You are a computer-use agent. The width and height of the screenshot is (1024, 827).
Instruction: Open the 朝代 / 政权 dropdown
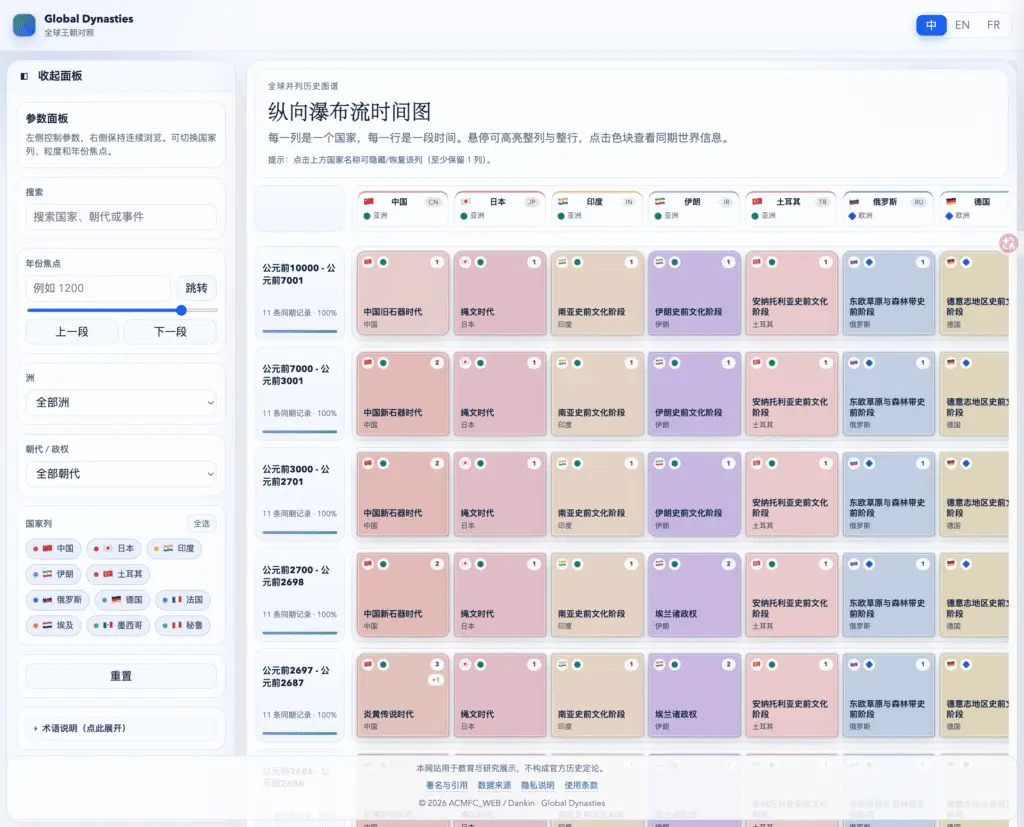click(x=121, y=473)
